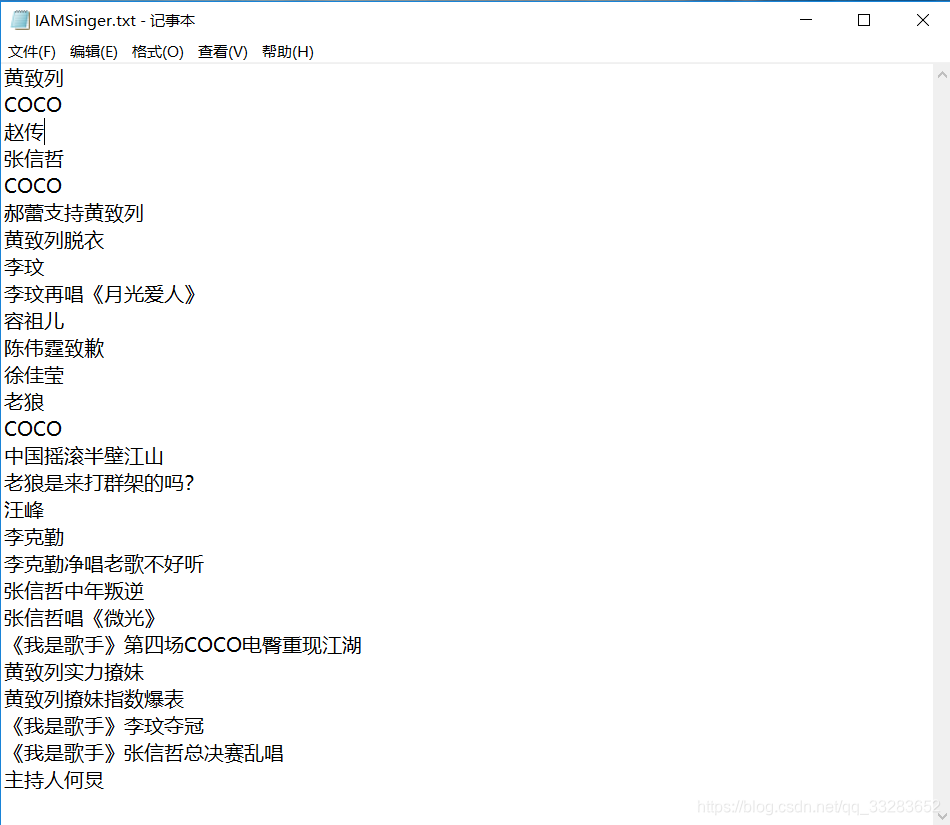This screenshot has height=825, width=950.
Task: Click the line 中国摇滚半壁江山
Action: click(84, 456)
